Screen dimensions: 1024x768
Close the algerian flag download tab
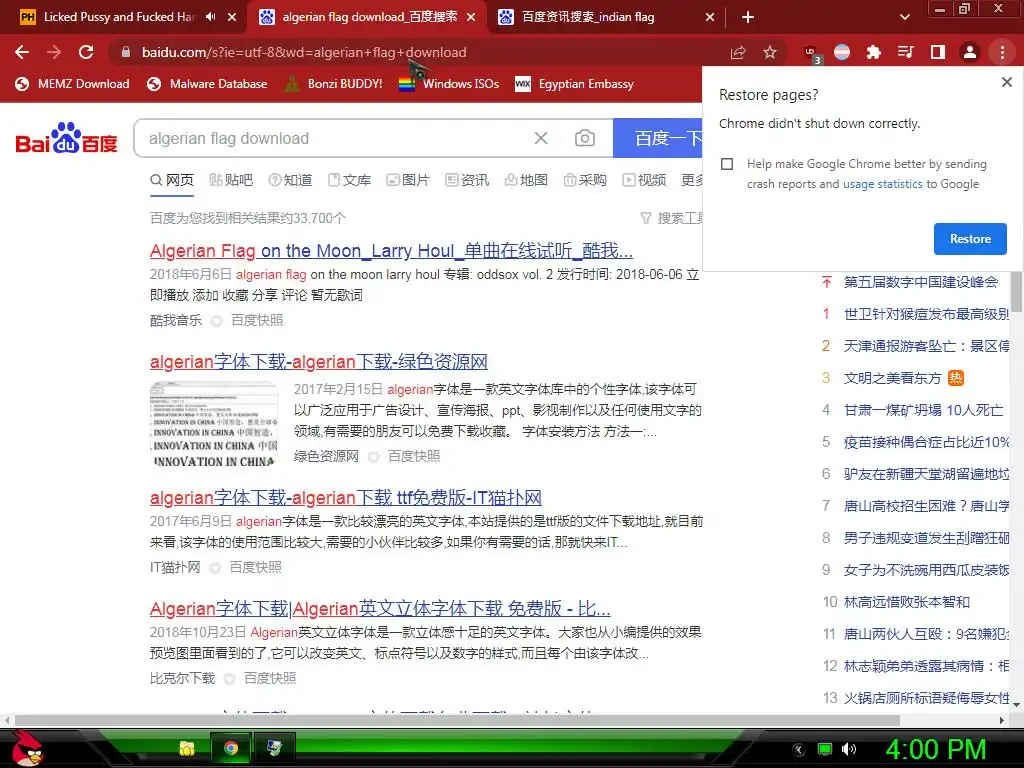[x=471, y=17]
